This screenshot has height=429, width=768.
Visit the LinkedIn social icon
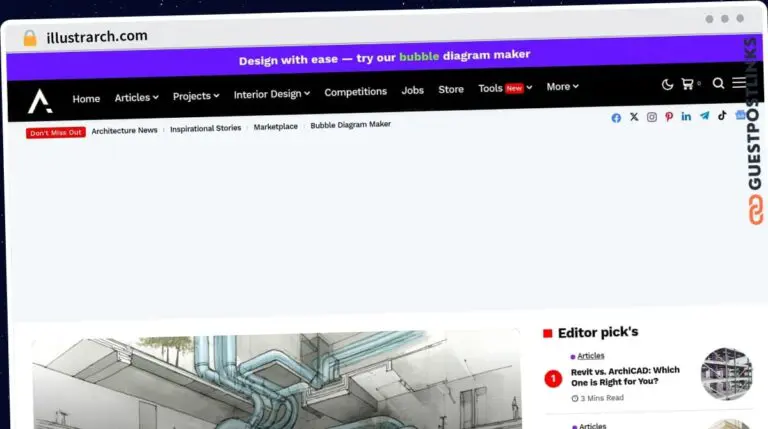pyautogui.click(x=686, y=116)
